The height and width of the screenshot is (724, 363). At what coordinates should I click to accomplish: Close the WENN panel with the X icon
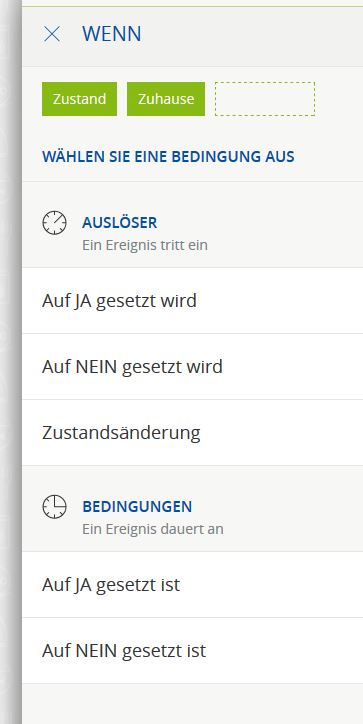pyautogui.click(x=52, y=34)
